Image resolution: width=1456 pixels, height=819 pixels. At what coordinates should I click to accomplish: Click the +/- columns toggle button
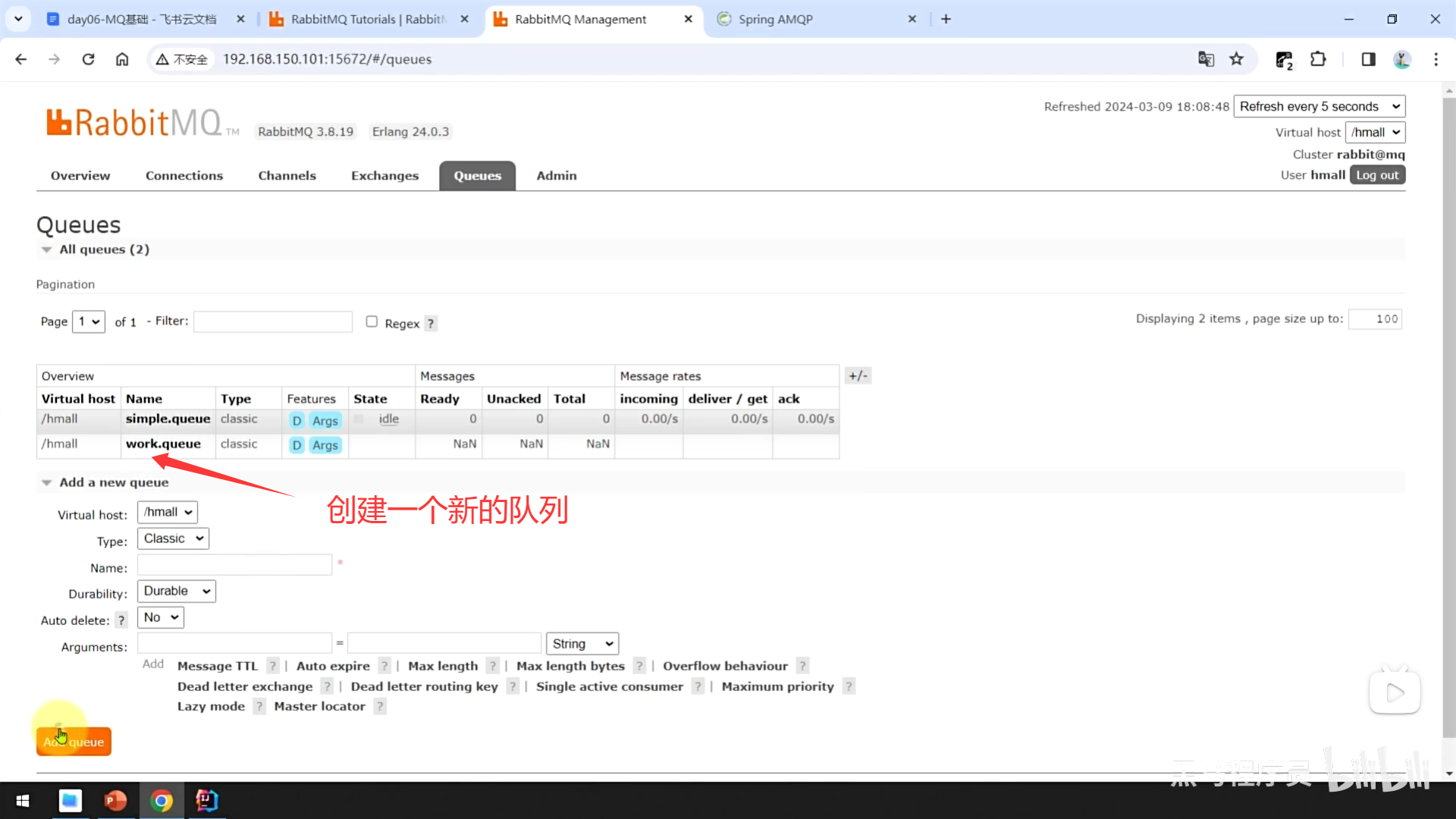coord(858,375)
